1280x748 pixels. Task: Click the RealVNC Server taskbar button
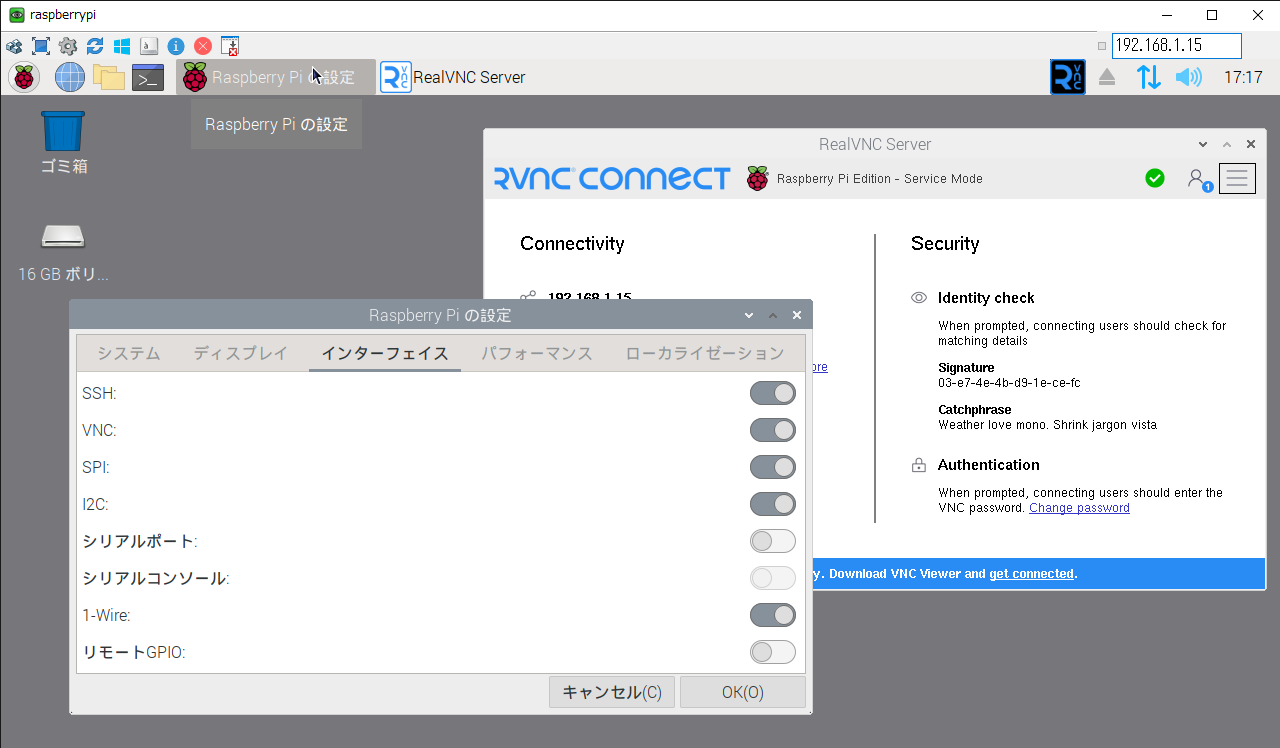(x=453, y=77)
